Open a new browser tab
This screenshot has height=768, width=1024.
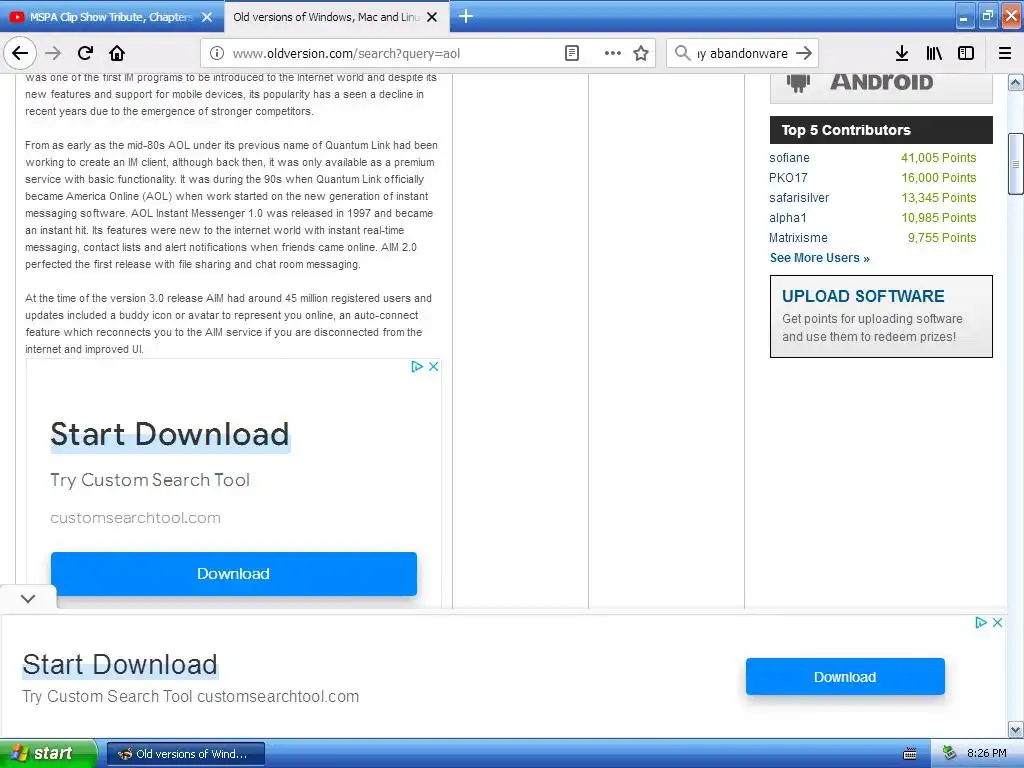click(466, 16)
